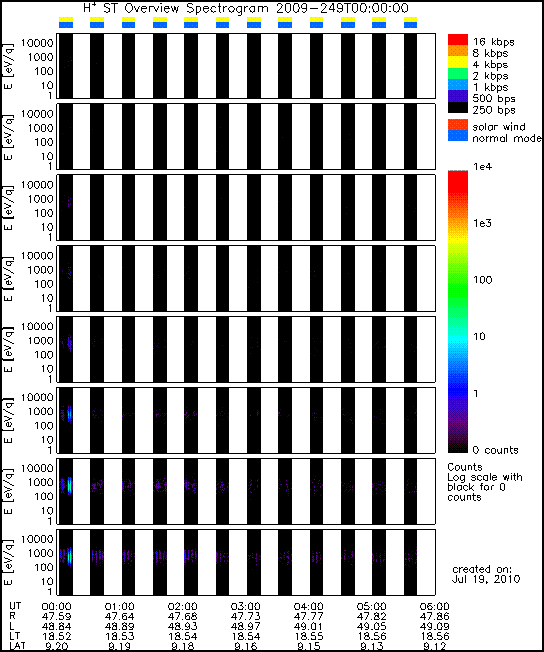
Task: Click the LAT value 9.16
Action: 246,647
